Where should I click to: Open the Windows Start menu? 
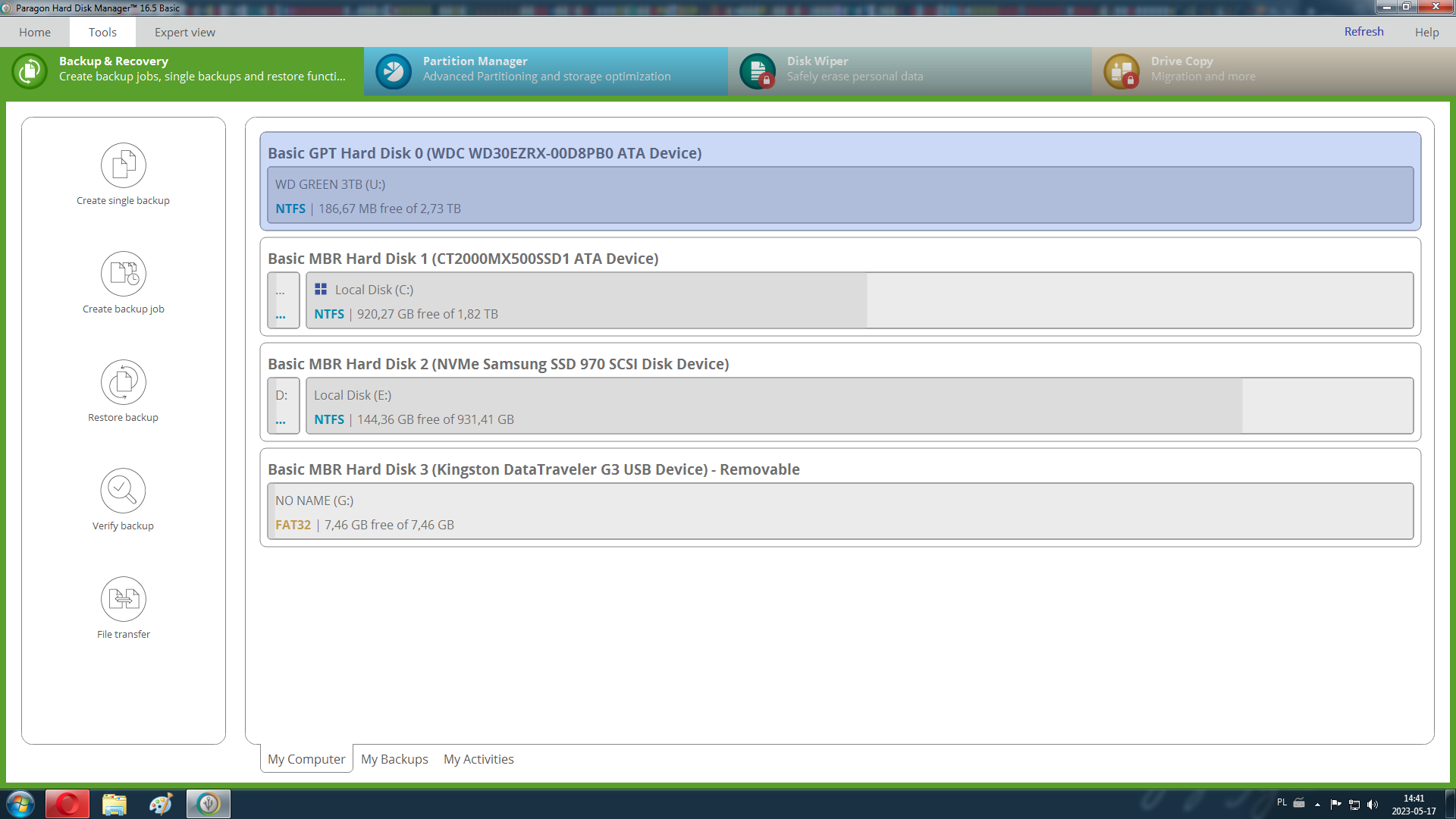pos(20,804)
